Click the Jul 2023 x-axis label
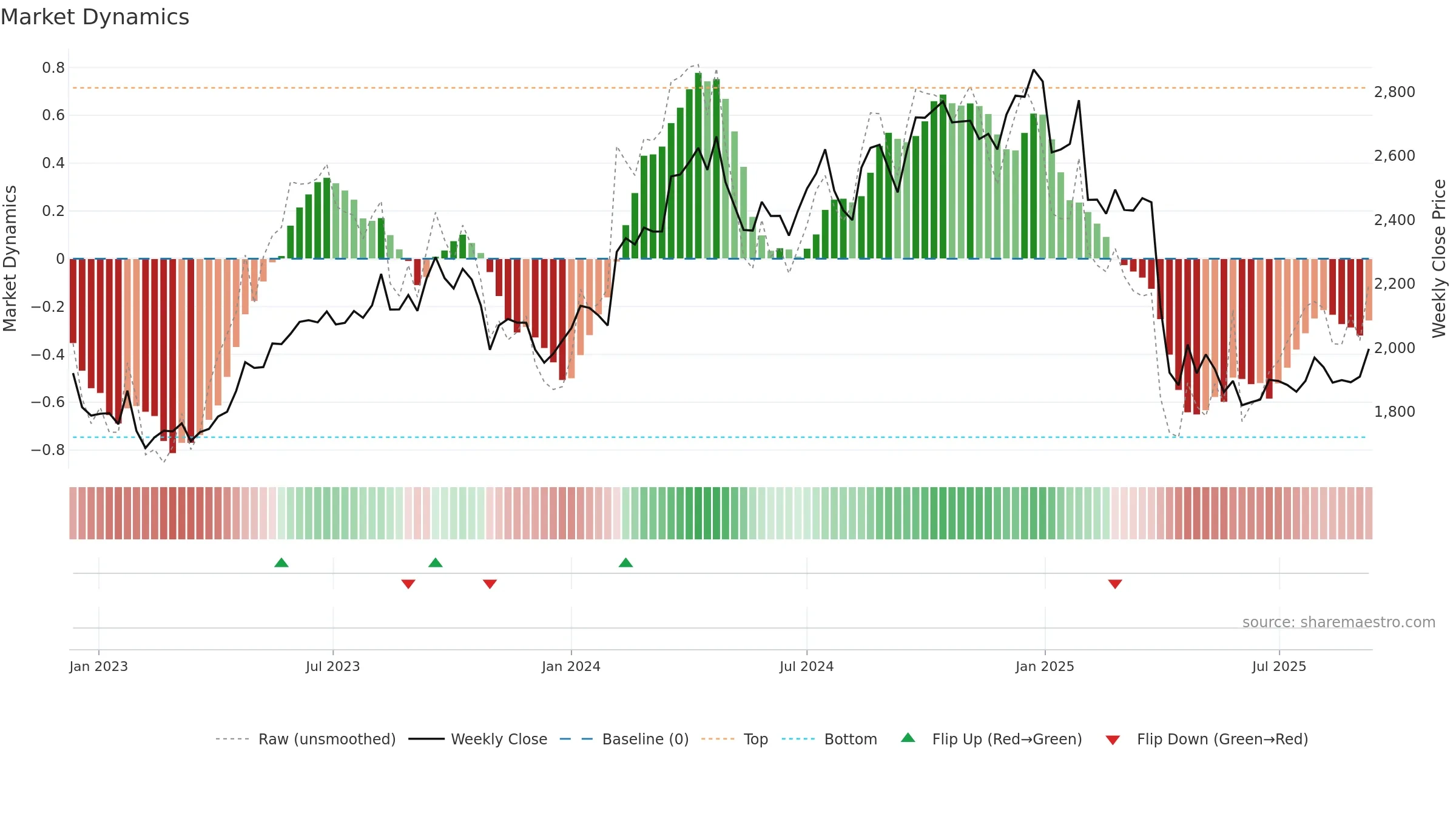1456x819 pixels. (333, 666)
